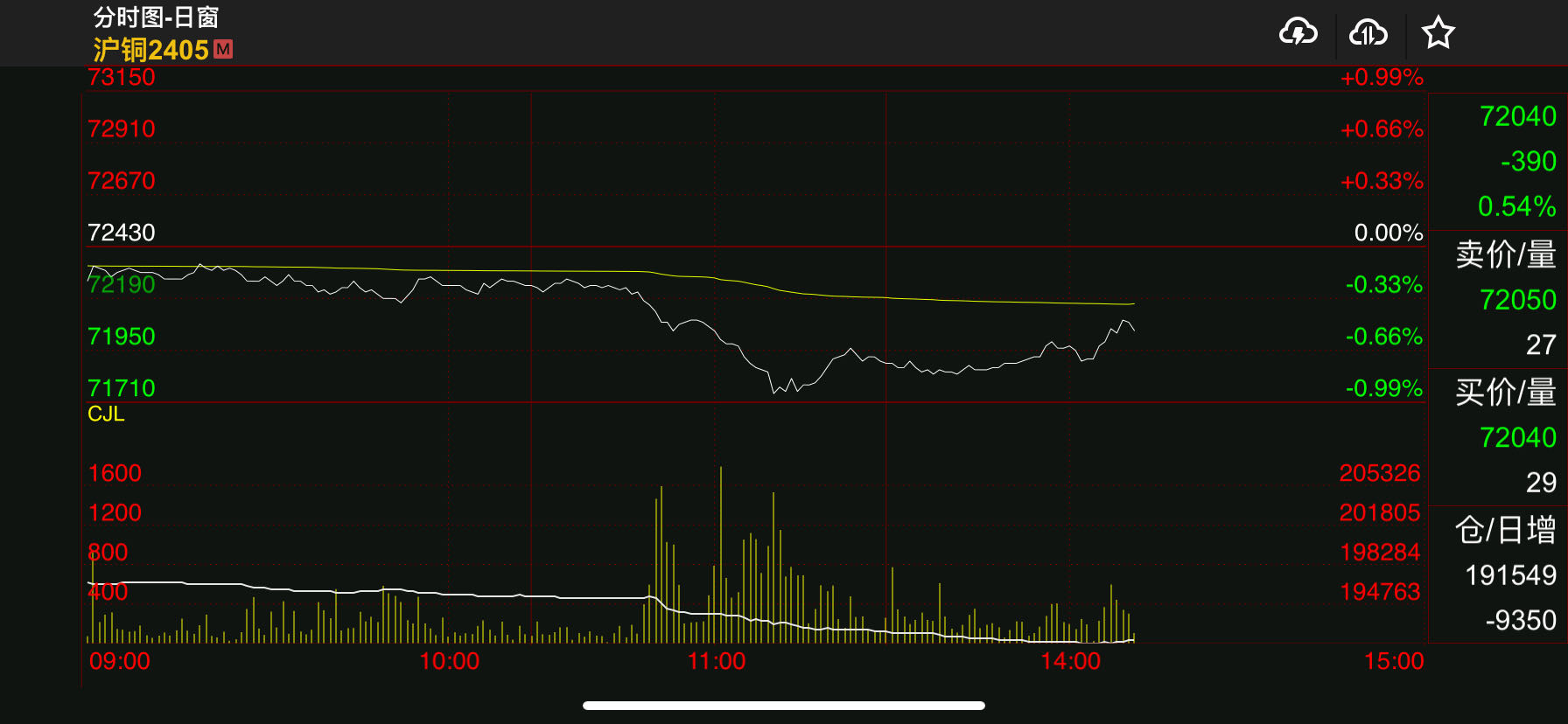
Task: Add contract to favorites with star icon
Action: 1438,33
